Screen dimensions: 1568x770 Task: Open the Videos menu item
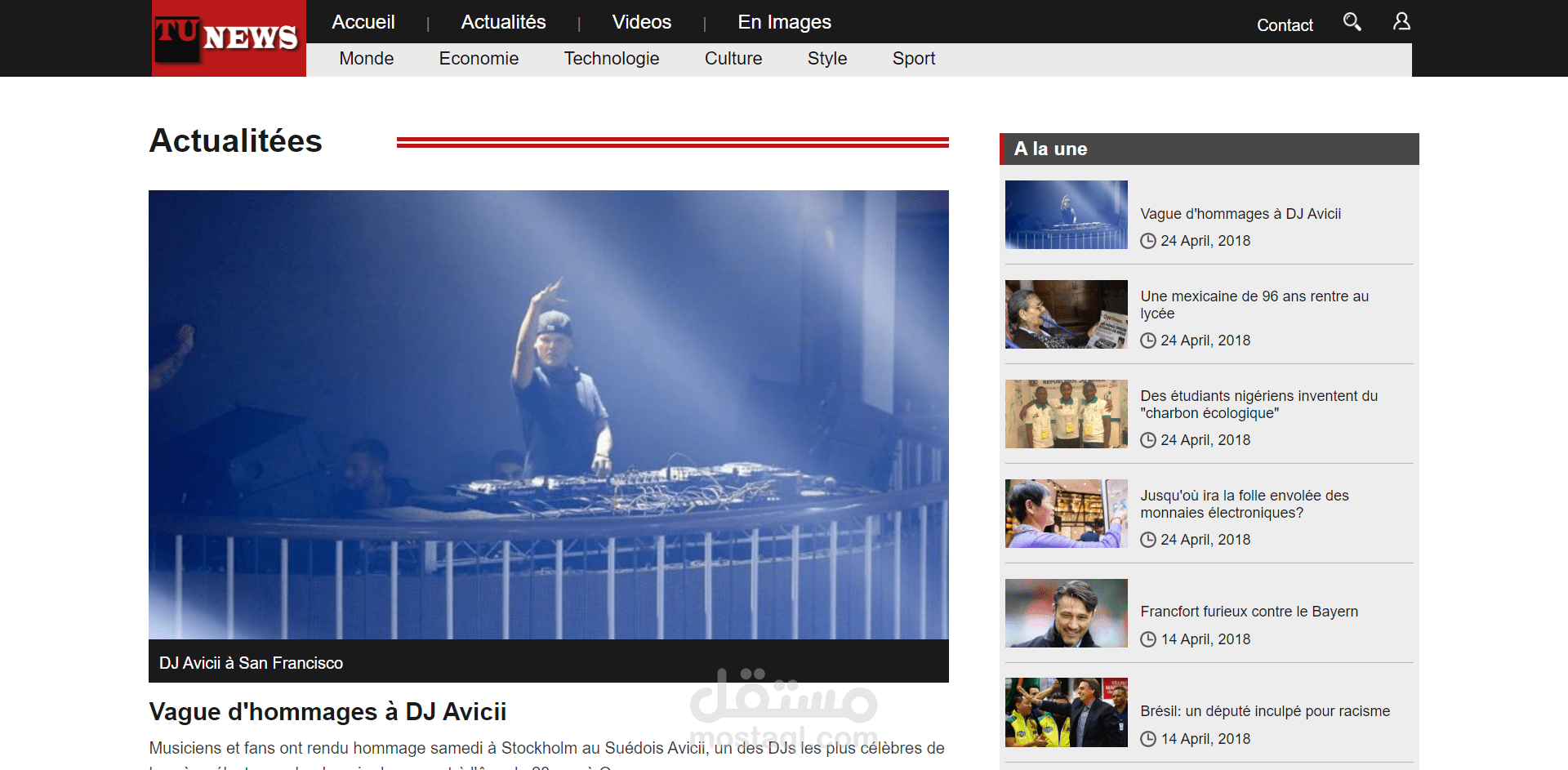pyautogui.click(x=642, y=22)
